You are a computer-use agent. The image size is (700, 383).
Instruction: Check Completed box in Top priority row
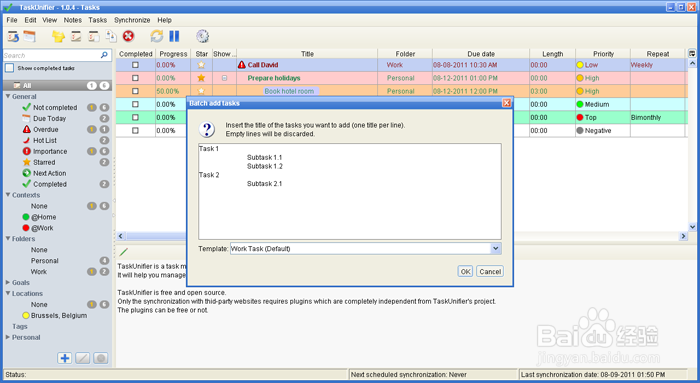click(135, 117)
